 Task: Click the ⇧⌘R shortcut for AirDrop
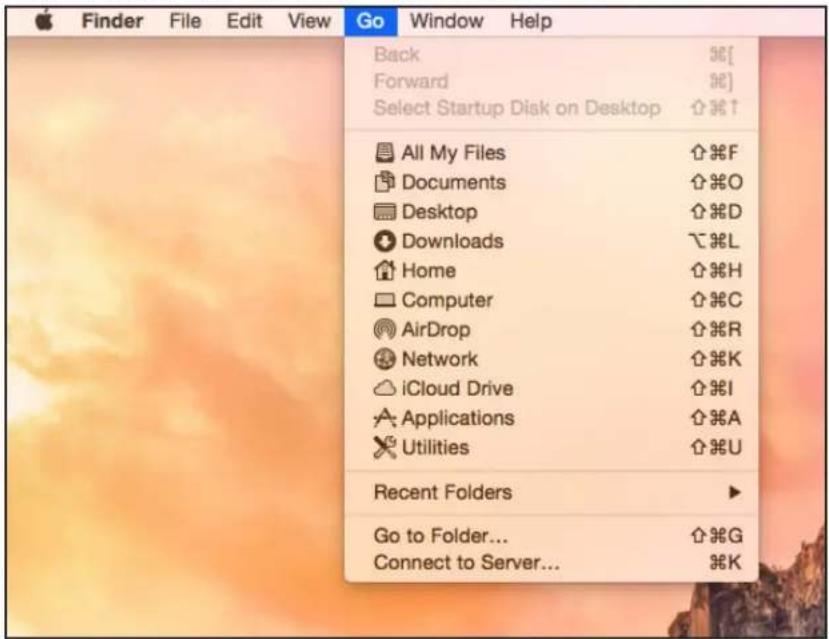click(716, 330)
